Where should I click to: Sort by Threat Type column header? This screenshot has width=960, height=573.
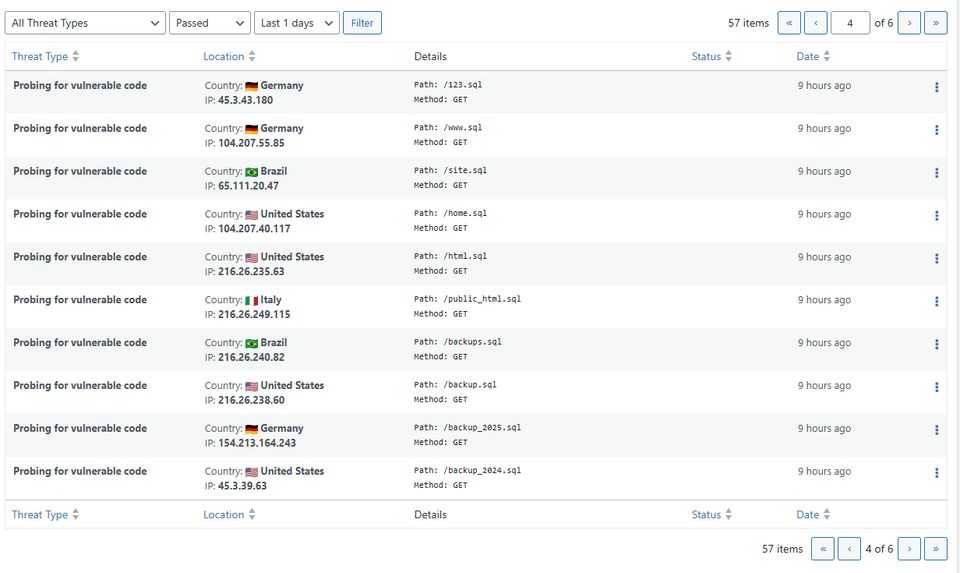pos(46,57)
